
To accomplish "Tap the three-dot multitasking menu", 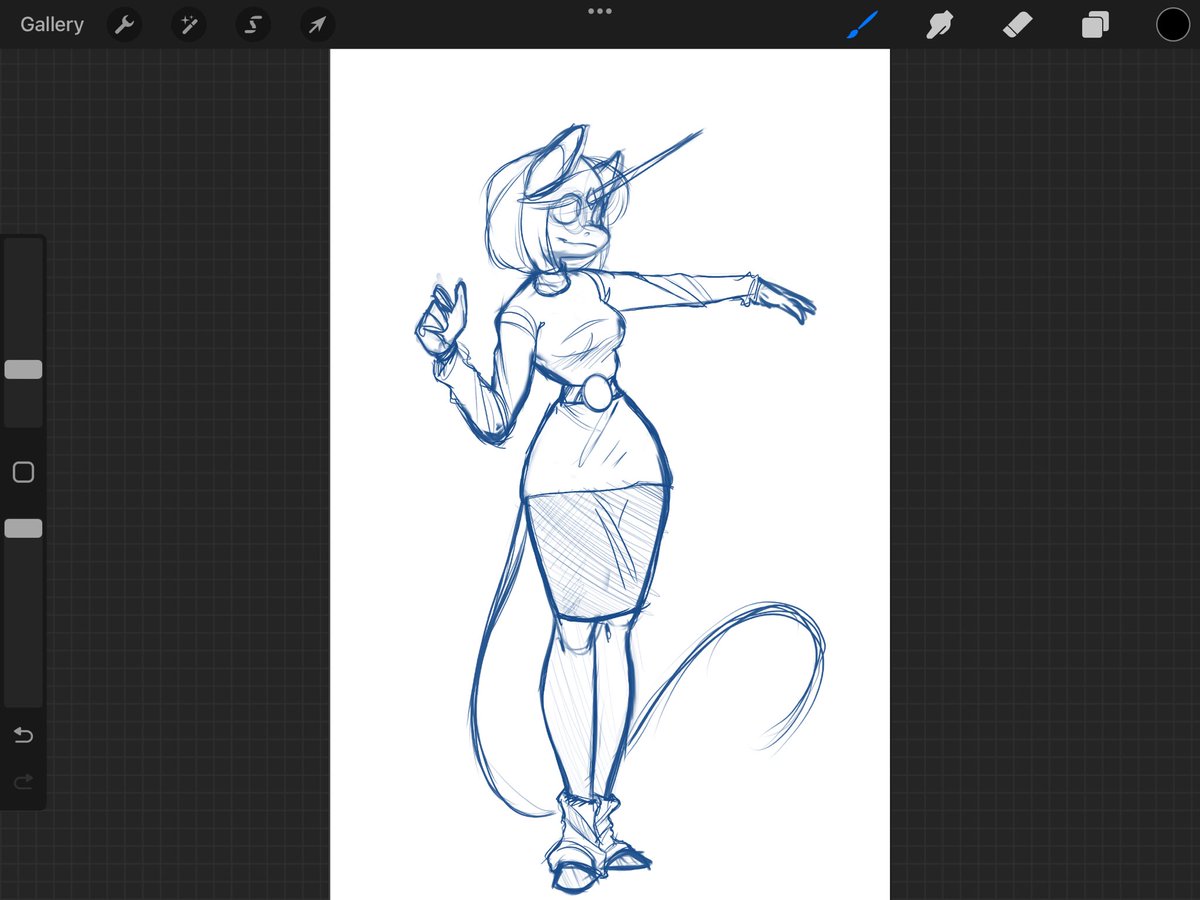I will [600, 11].
